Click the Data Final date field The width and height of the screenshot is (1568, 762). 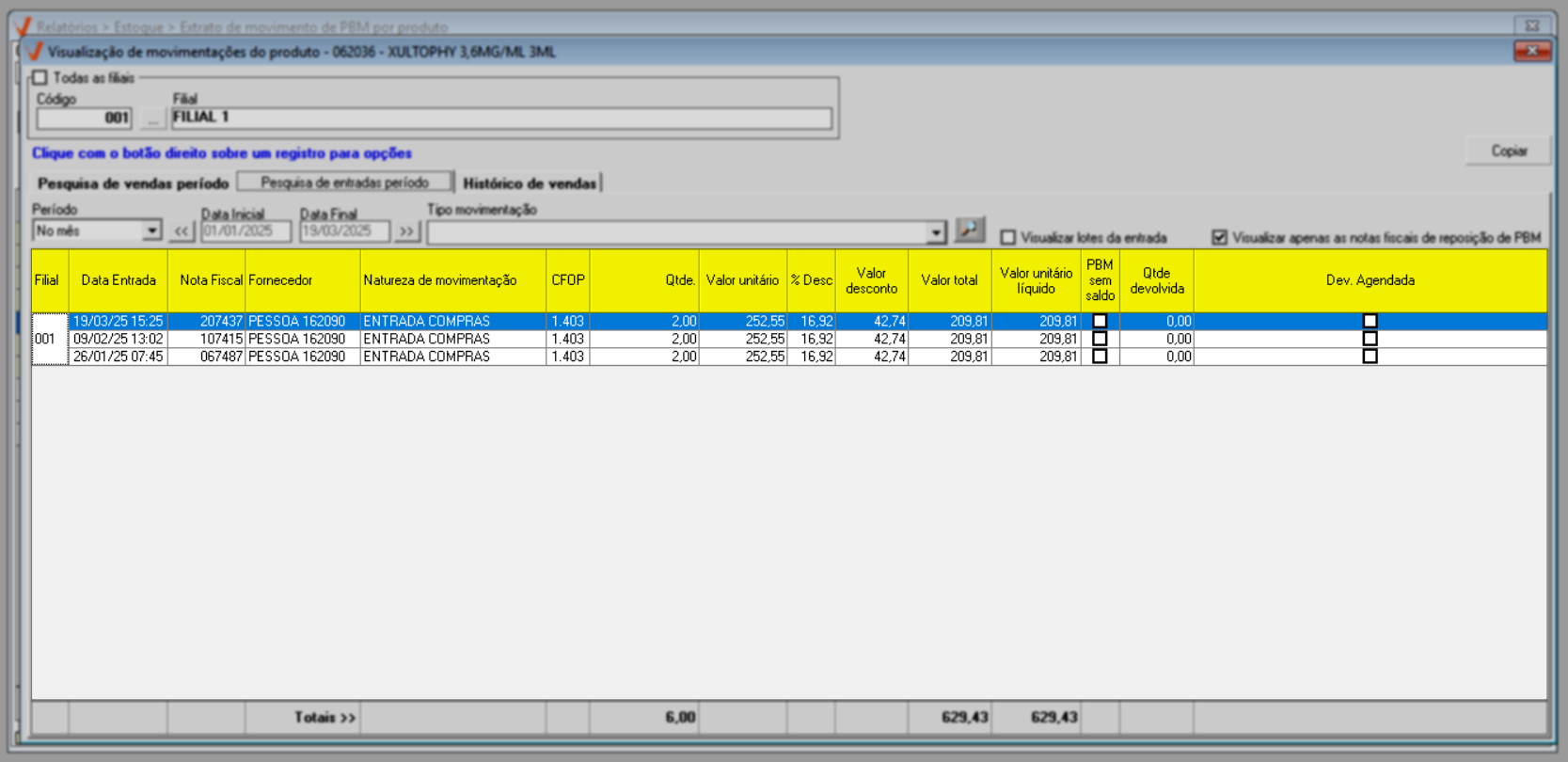(x=343, y=231)
